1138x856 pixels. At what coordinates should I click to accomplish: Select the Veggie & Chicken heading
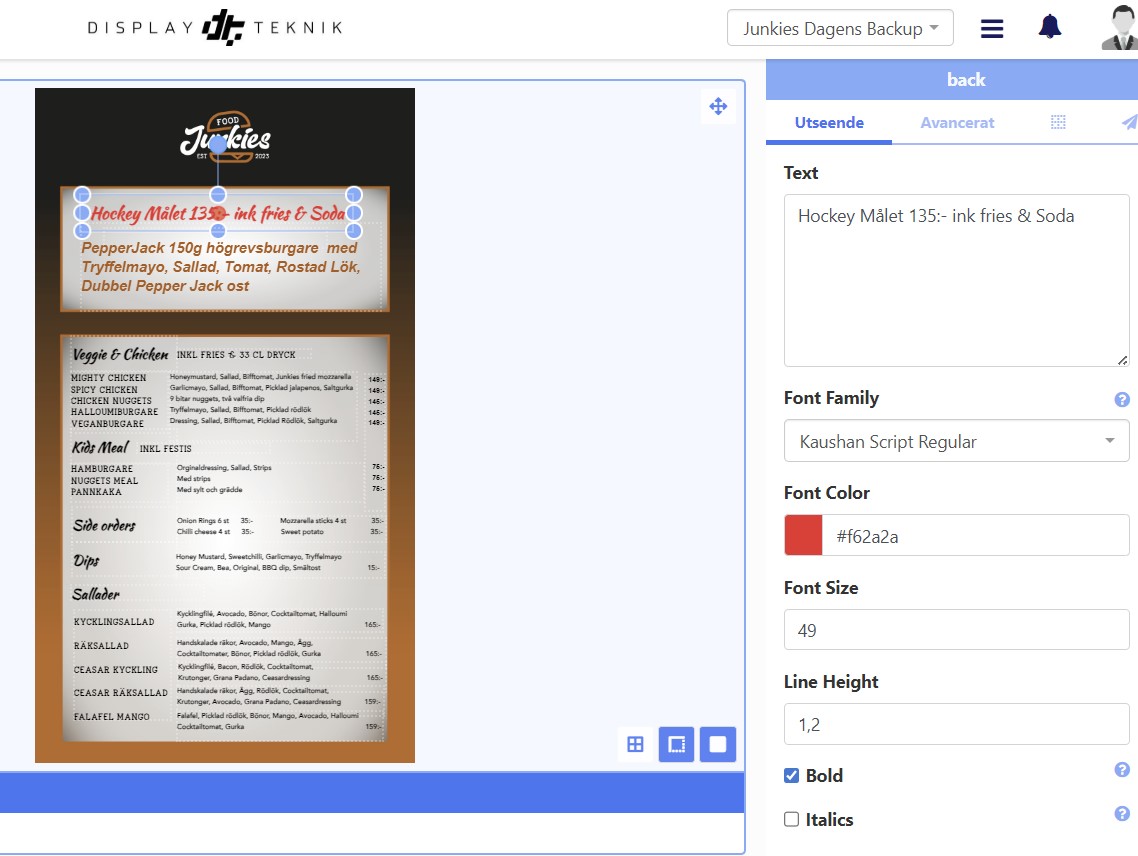pos(120,354)
